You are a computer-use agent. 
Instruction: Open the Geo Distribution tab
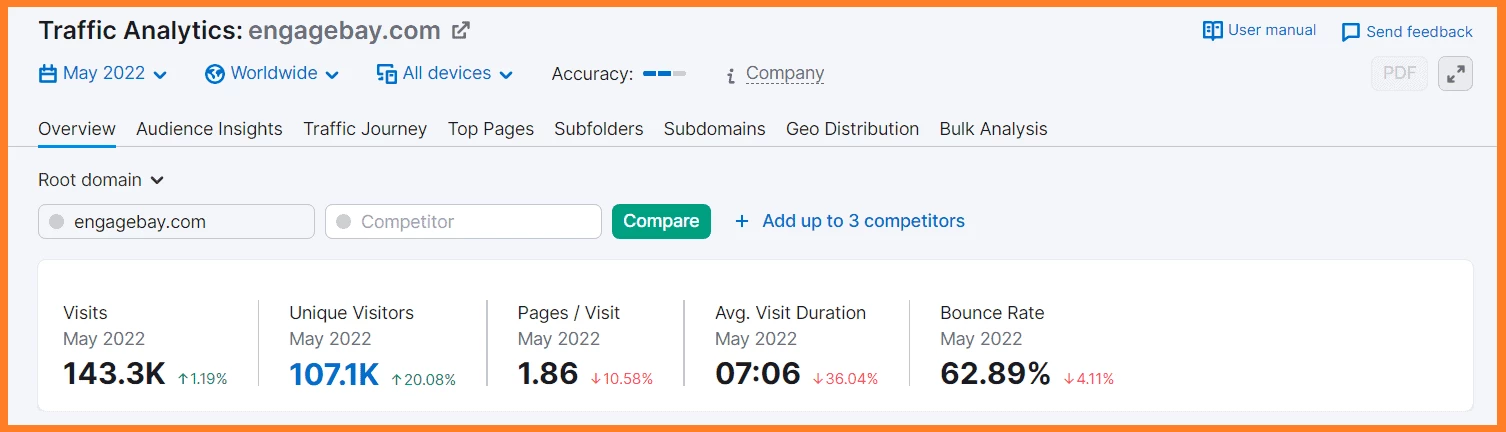[x=852, y=129]
